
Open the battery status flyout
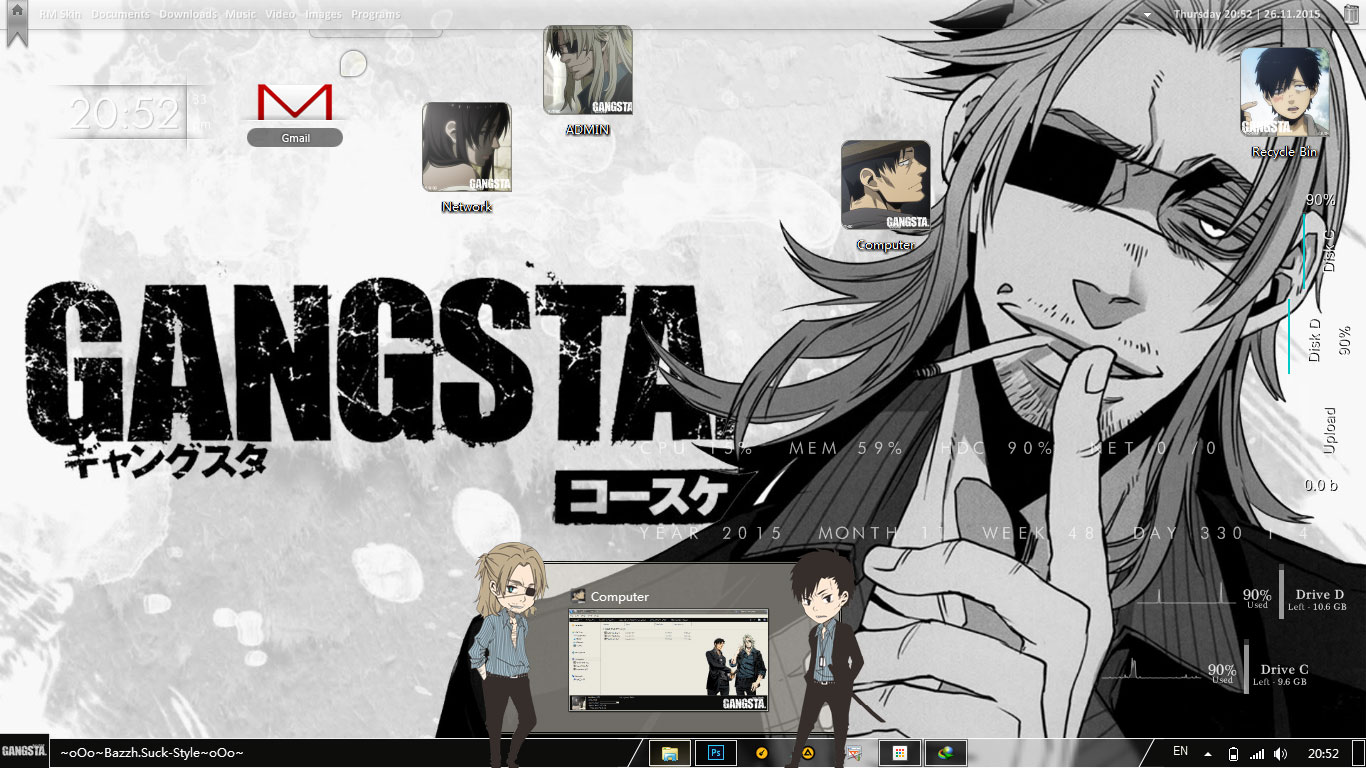(x=1234, y=753)
